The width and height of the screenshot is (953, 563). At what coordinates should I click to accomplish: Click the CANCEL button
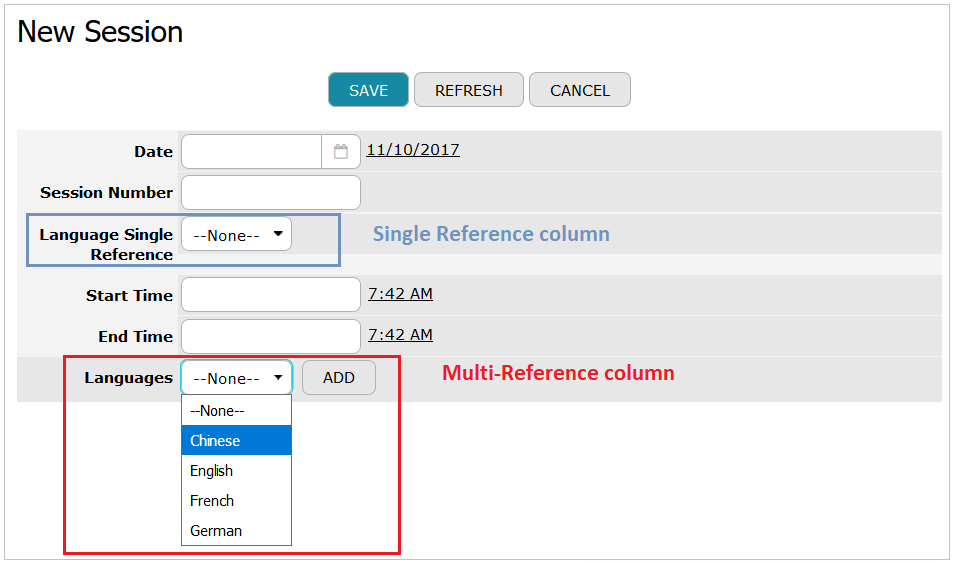point(580,90)
